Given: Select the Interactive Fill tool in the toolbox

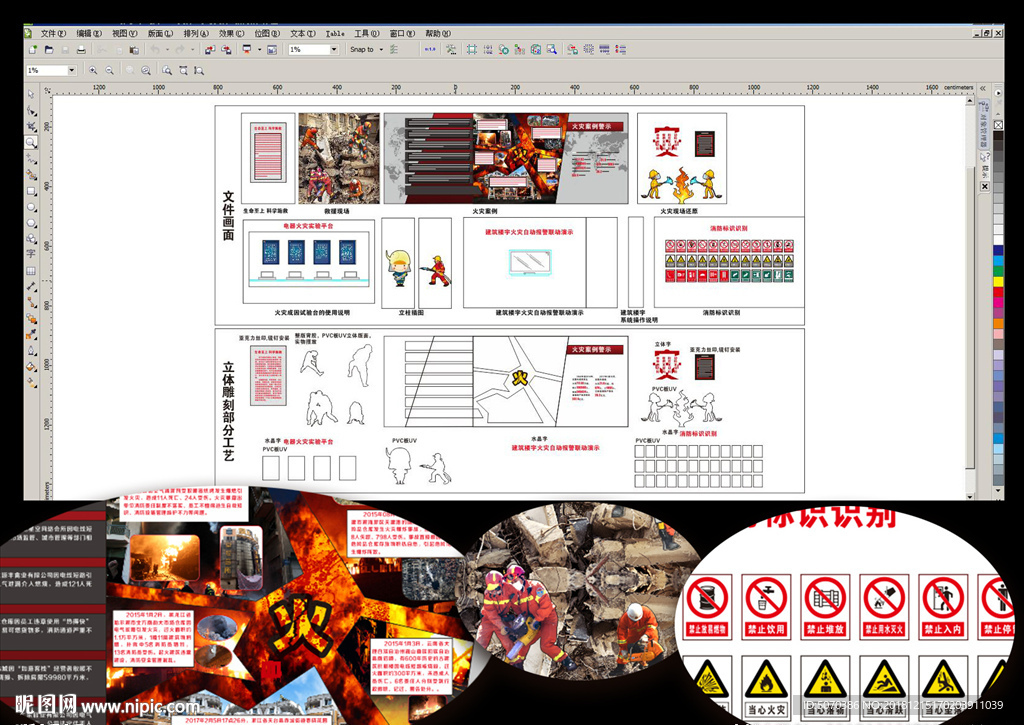Looking at the screenshot, I should click(31, 383).
